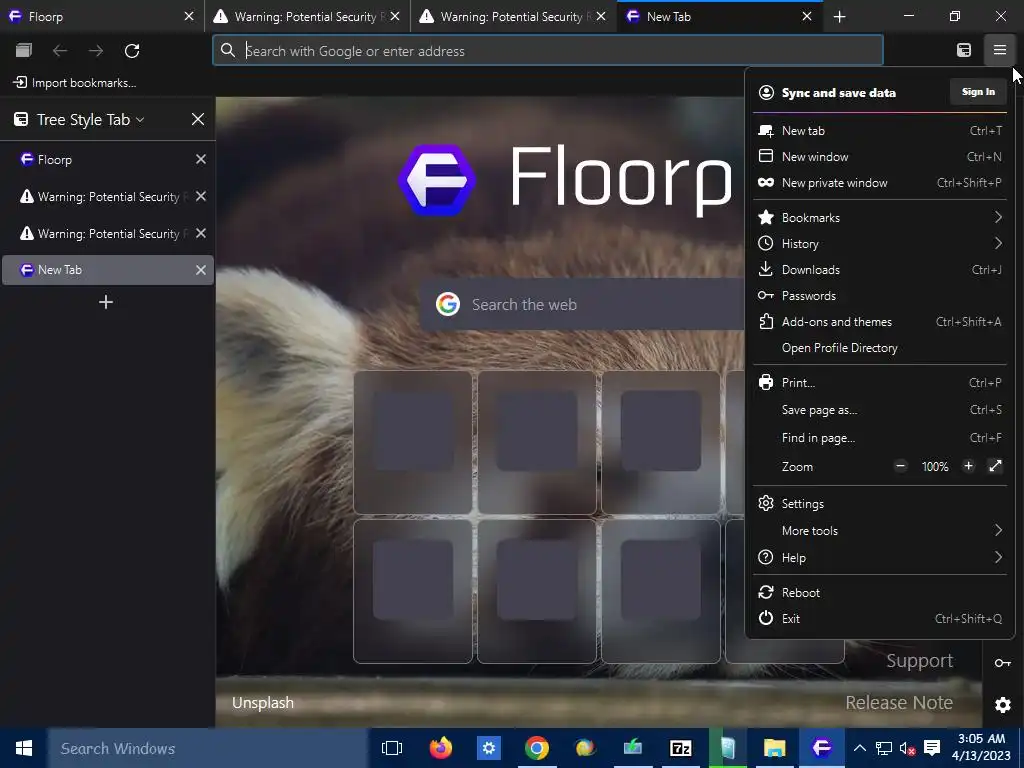Open a New private window
The image size is (1024, 768).
(x=880, y=183)
